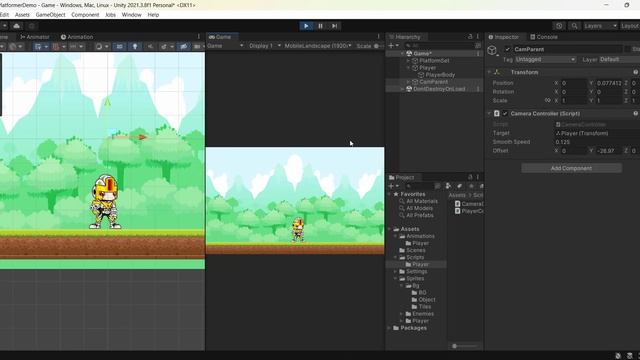Toggle constrained proportions link for Scale
The height and width of the screenshot is (360, 640).
(x=547, y=100)
